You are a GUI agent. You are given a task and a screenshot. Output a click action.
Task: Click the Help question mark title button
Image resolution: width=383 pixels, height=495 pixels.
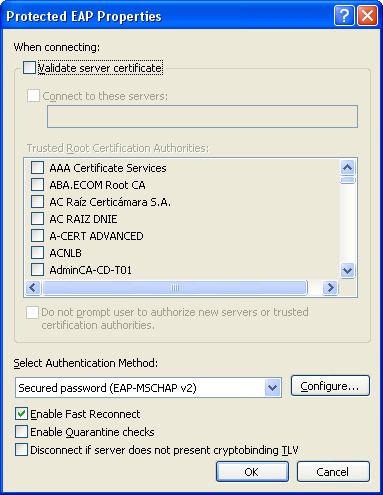(344, 16)
